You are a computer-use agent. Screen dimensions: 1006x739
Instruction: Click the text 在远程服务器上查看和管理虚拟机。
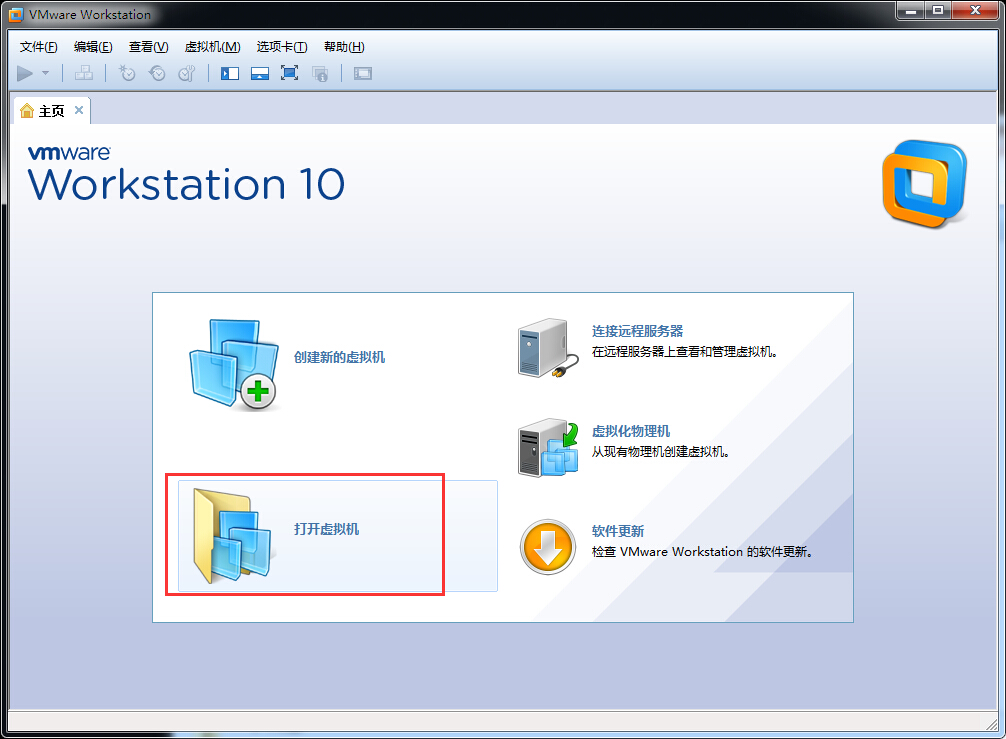pyautogui.click(x=685, y=352)
